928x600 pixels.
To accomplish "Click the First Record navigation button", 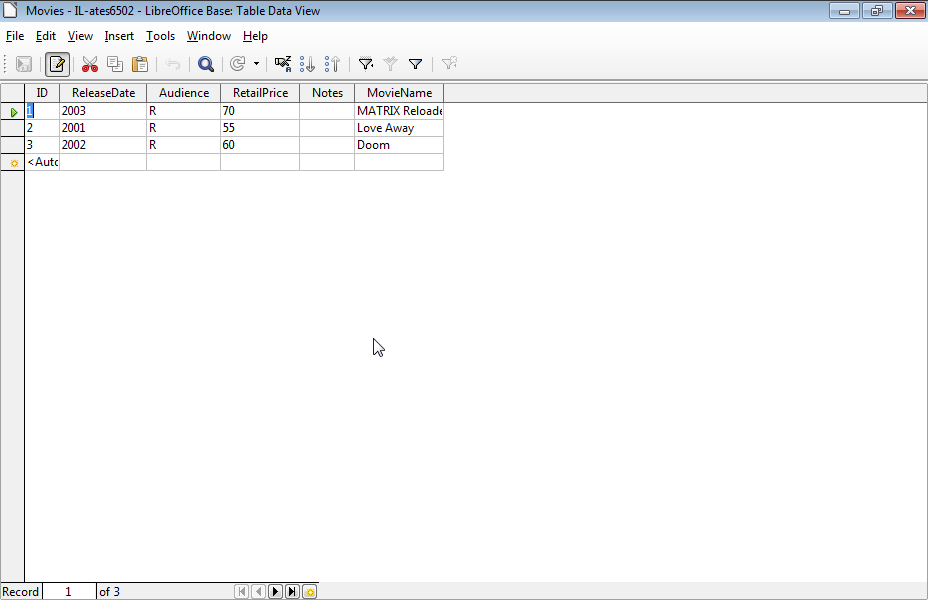I will [241, 591].
